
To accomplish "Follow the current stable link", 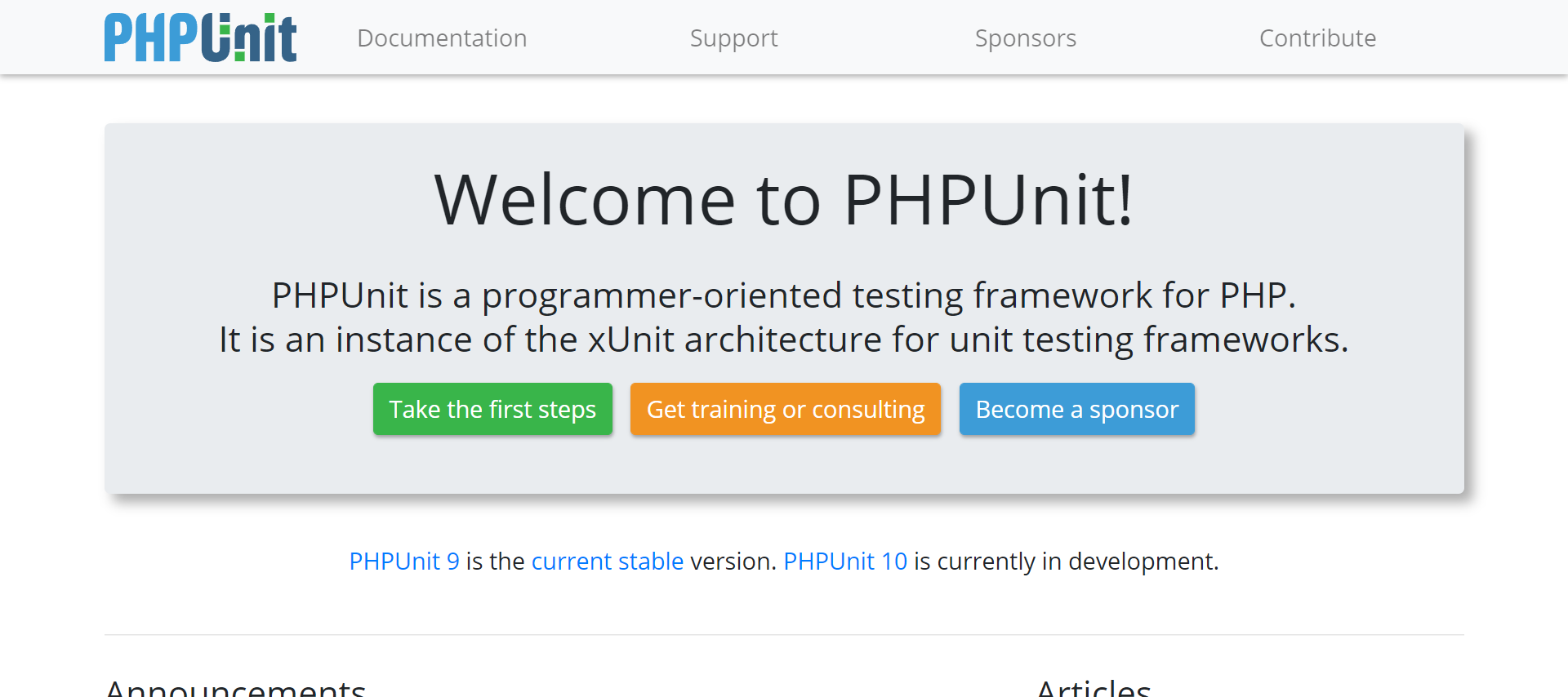I will tap(608, 562).
